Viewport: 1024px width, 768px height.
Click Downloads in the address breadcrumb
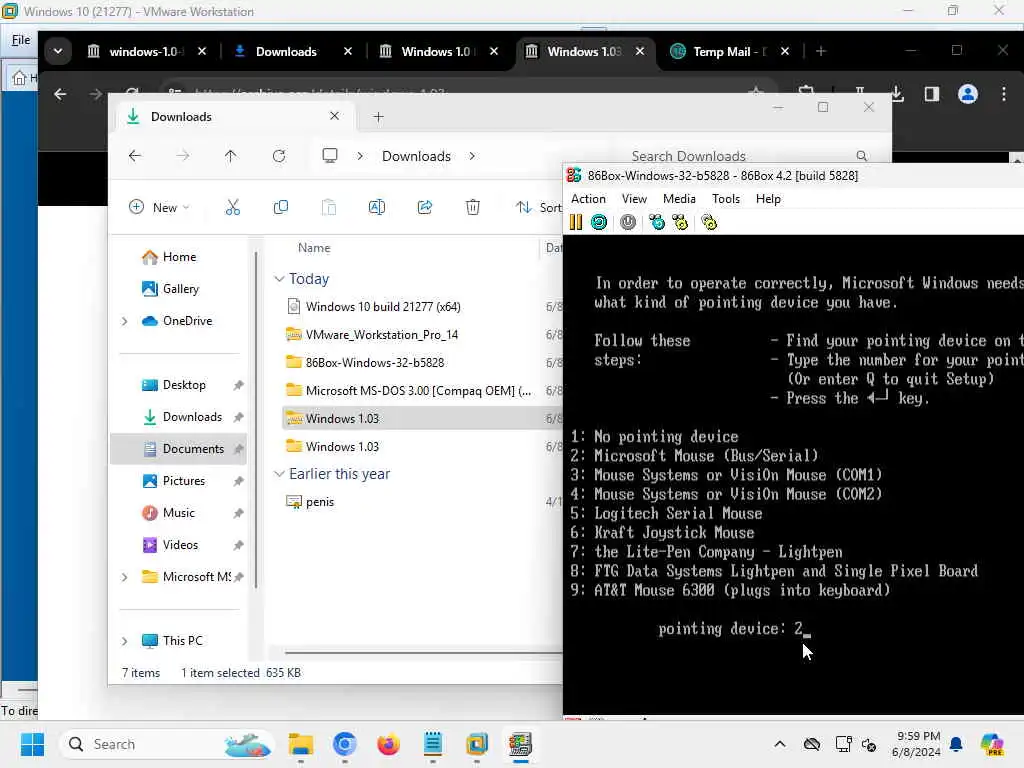[416, 156]
